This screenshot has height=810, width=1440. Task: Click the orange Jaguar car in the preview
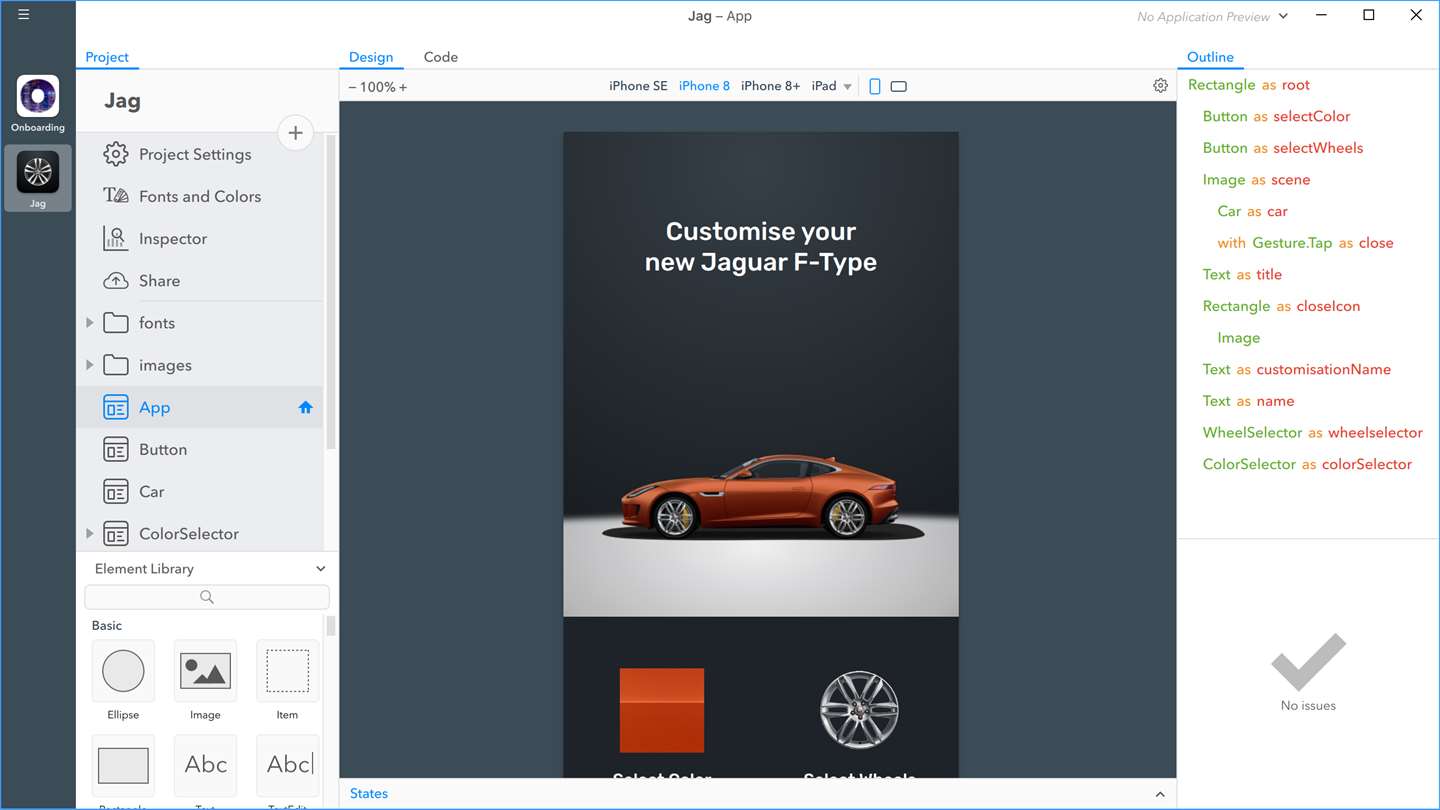click(x=759, y=497)
